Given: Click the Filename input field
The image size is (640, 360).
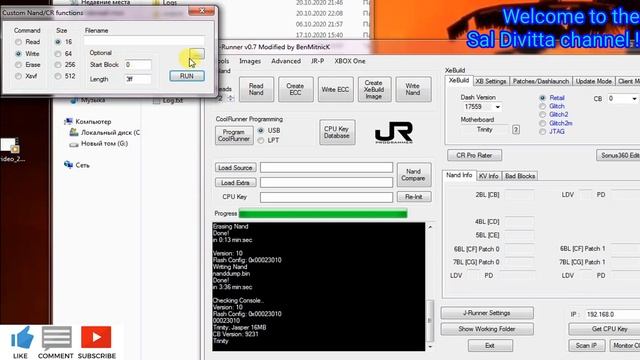Looking at the screenshot, I should (x=144, y=41).
